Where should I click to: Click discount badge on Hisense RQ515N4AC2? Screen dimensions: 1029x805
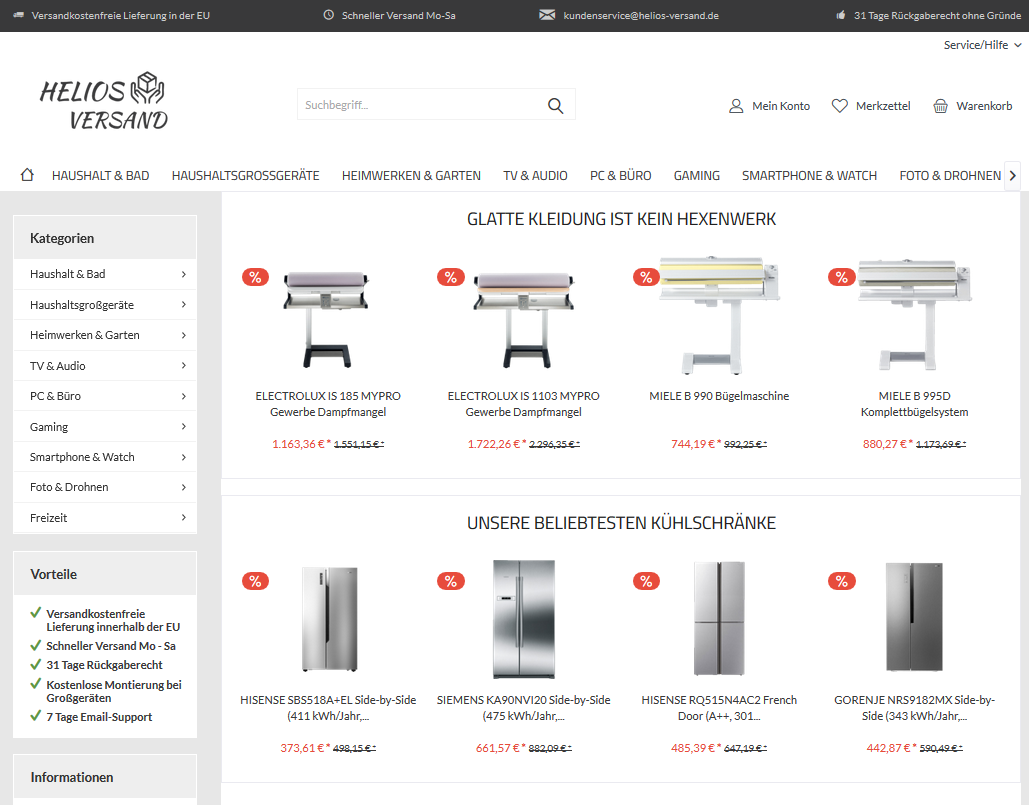pos(646,581)
